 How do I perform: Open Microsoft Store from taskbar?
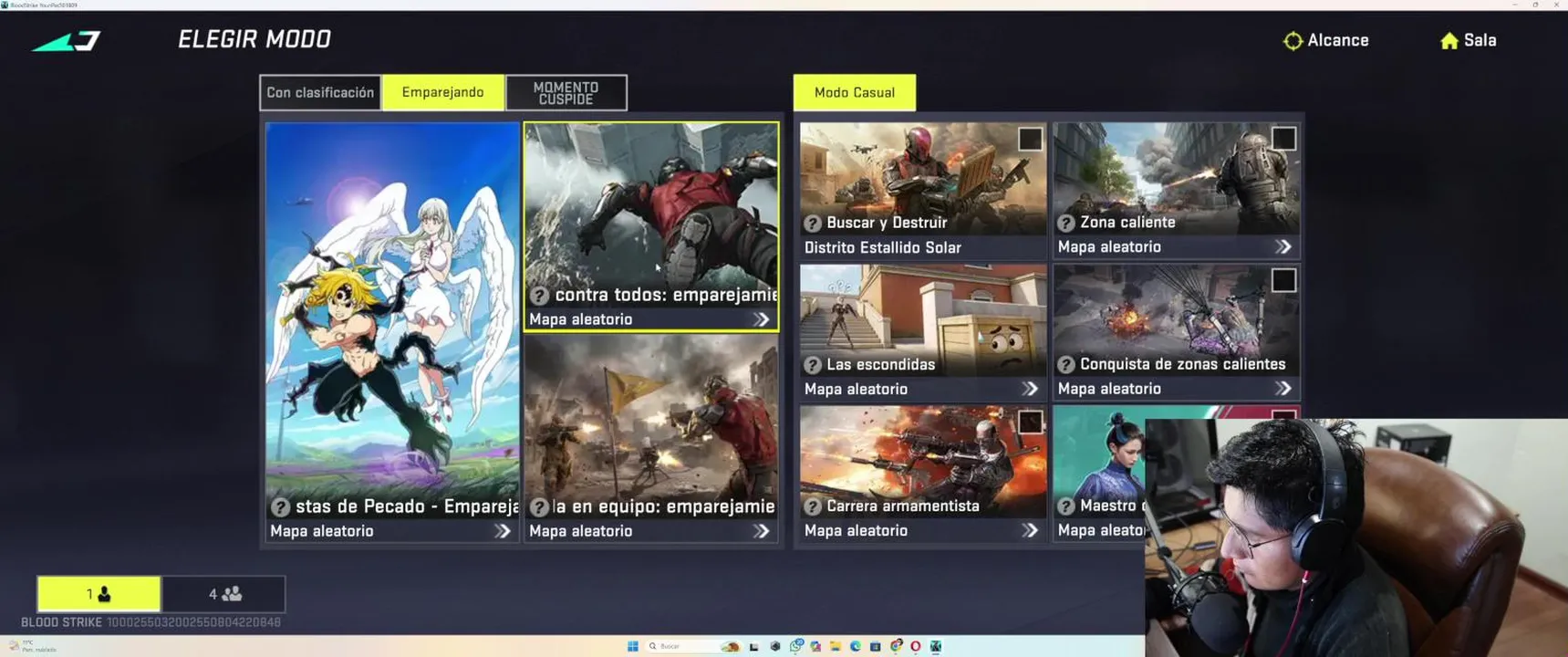click(876, 646)
